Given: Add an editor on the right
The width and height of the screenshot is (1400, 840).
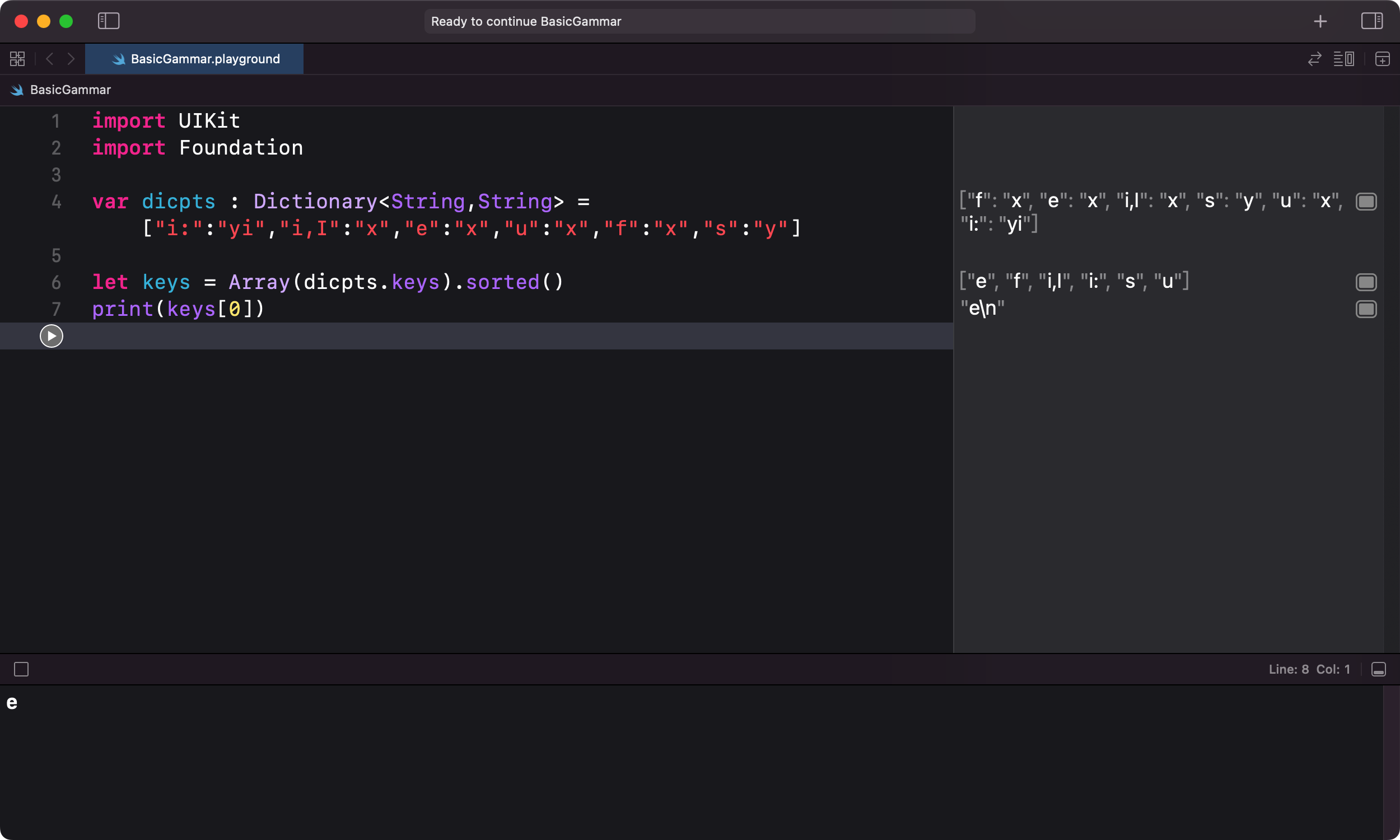Looking at the screenshot, I should [x=1383, y=59].
